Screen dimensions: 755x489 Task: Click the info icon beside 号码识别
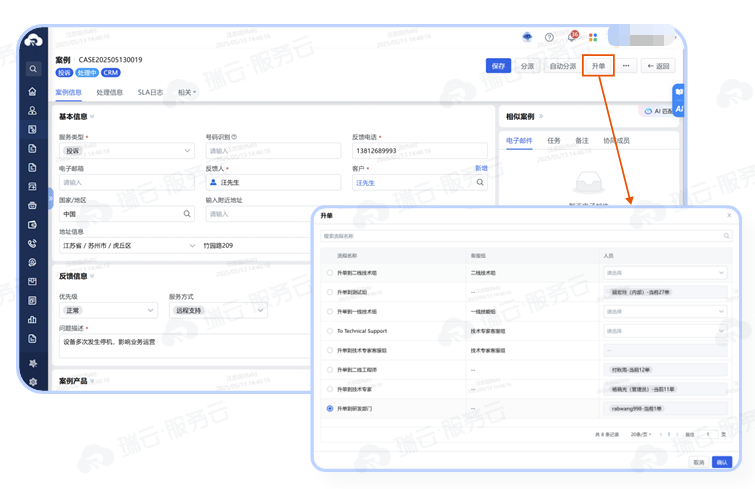(234, 137)
